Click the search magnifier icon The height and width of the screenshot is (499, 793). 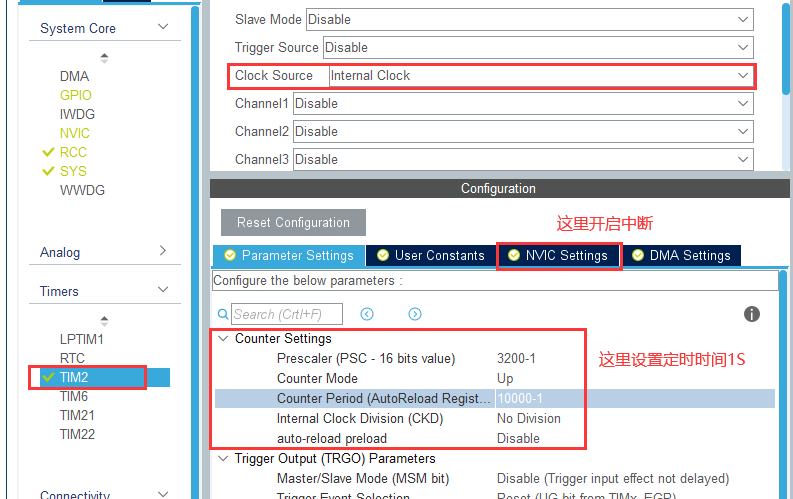coord(223,314)
